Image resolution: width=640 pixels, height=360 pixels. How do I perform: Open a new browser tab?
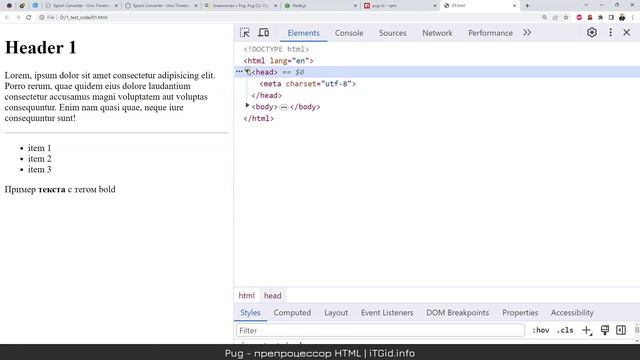(527, 6)
